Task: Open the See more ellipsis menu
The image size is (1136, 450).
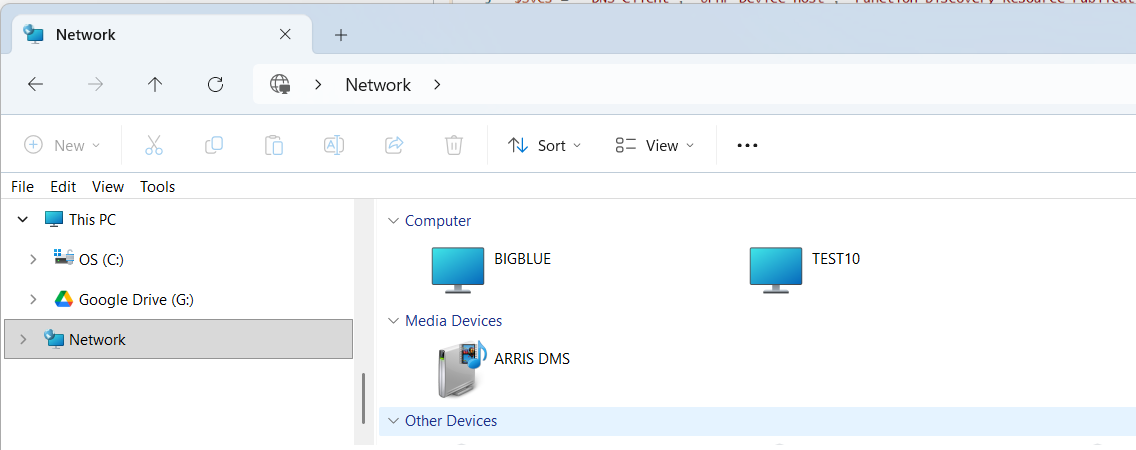Action: coord(747,146)
